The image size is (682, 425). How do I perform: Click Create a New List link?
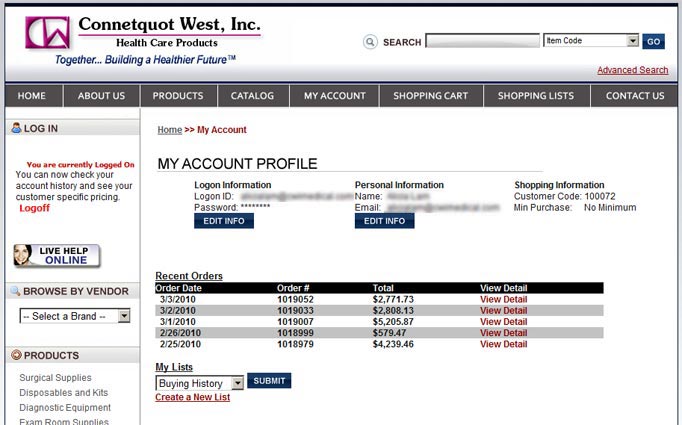pyautogui.click(x=192, y=397)
